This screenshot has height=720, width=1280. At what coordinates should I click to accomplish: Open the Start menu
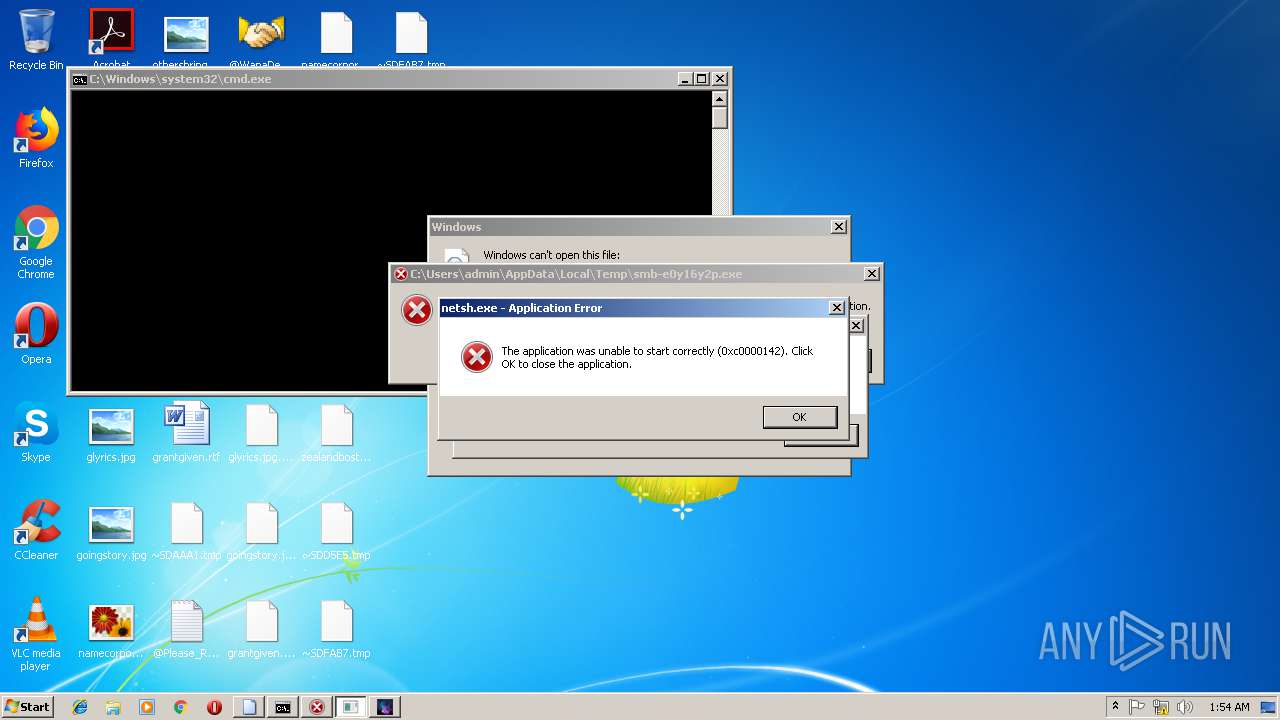click(x=27, y=707)
